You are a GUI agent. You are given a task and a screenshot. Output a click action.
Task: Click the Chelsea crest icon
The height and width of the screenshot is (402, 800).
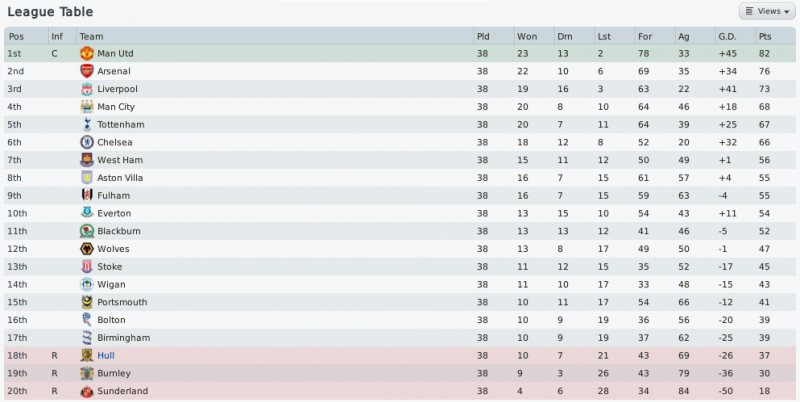point(86,142)
